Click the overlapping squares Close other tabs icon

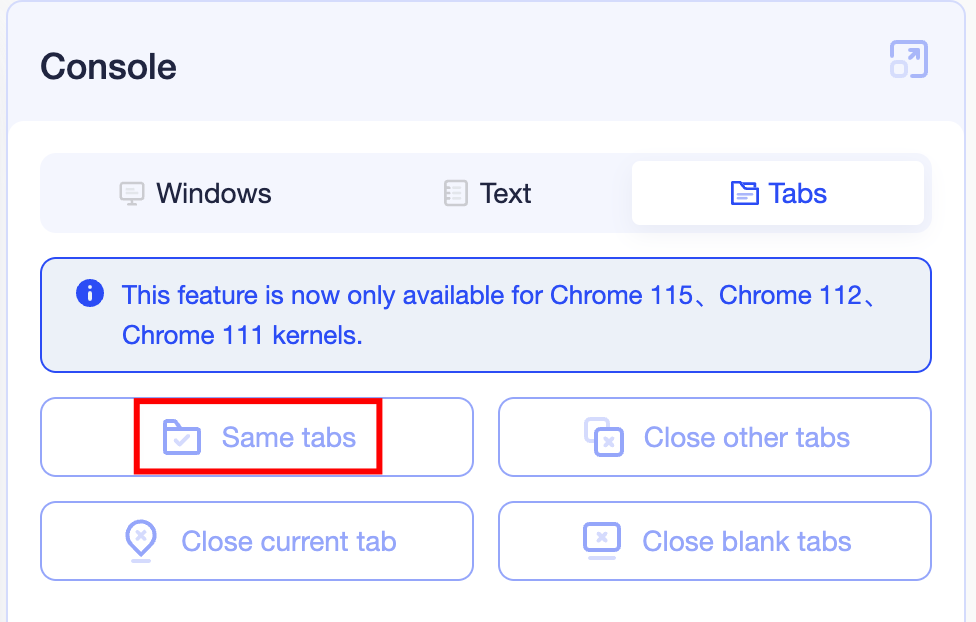point(604,437)
